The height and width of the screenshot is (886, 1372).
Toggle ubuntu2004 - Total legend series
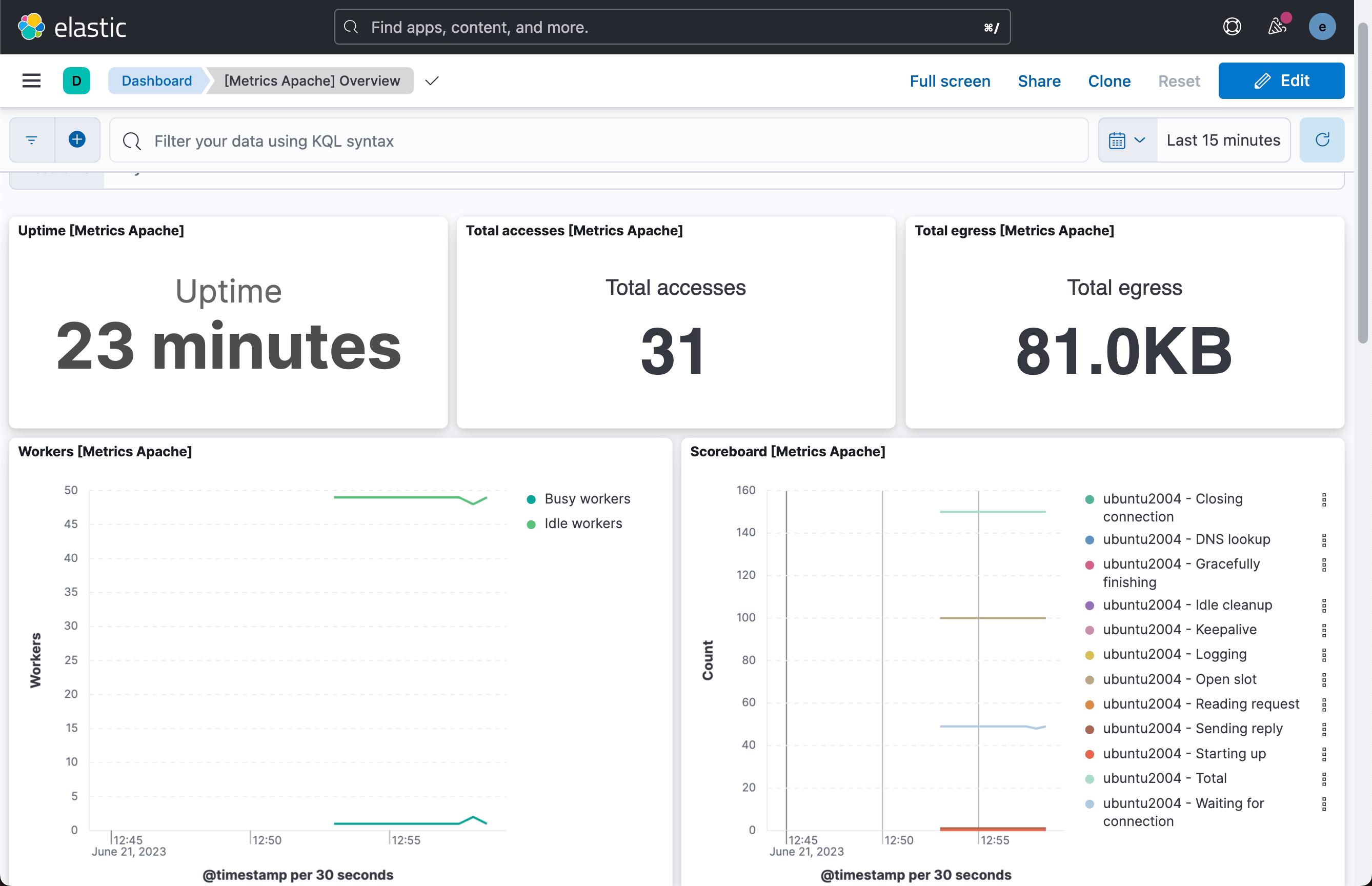[x=1164, y=778]
